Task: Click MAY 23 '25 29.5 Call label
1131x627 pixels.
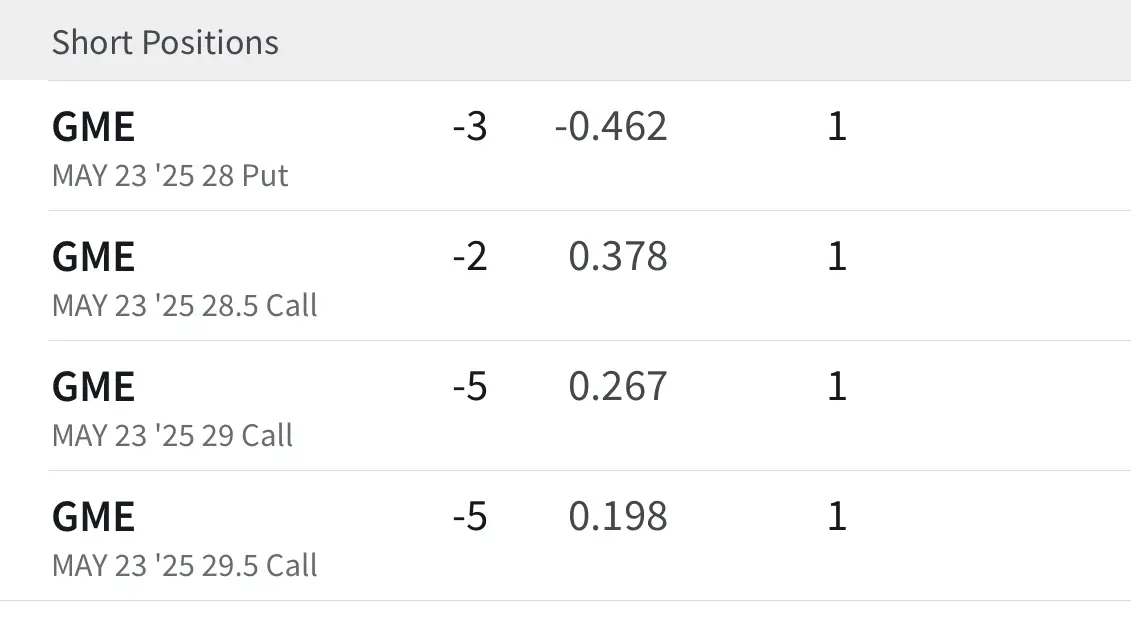Action: click(185, 565)
